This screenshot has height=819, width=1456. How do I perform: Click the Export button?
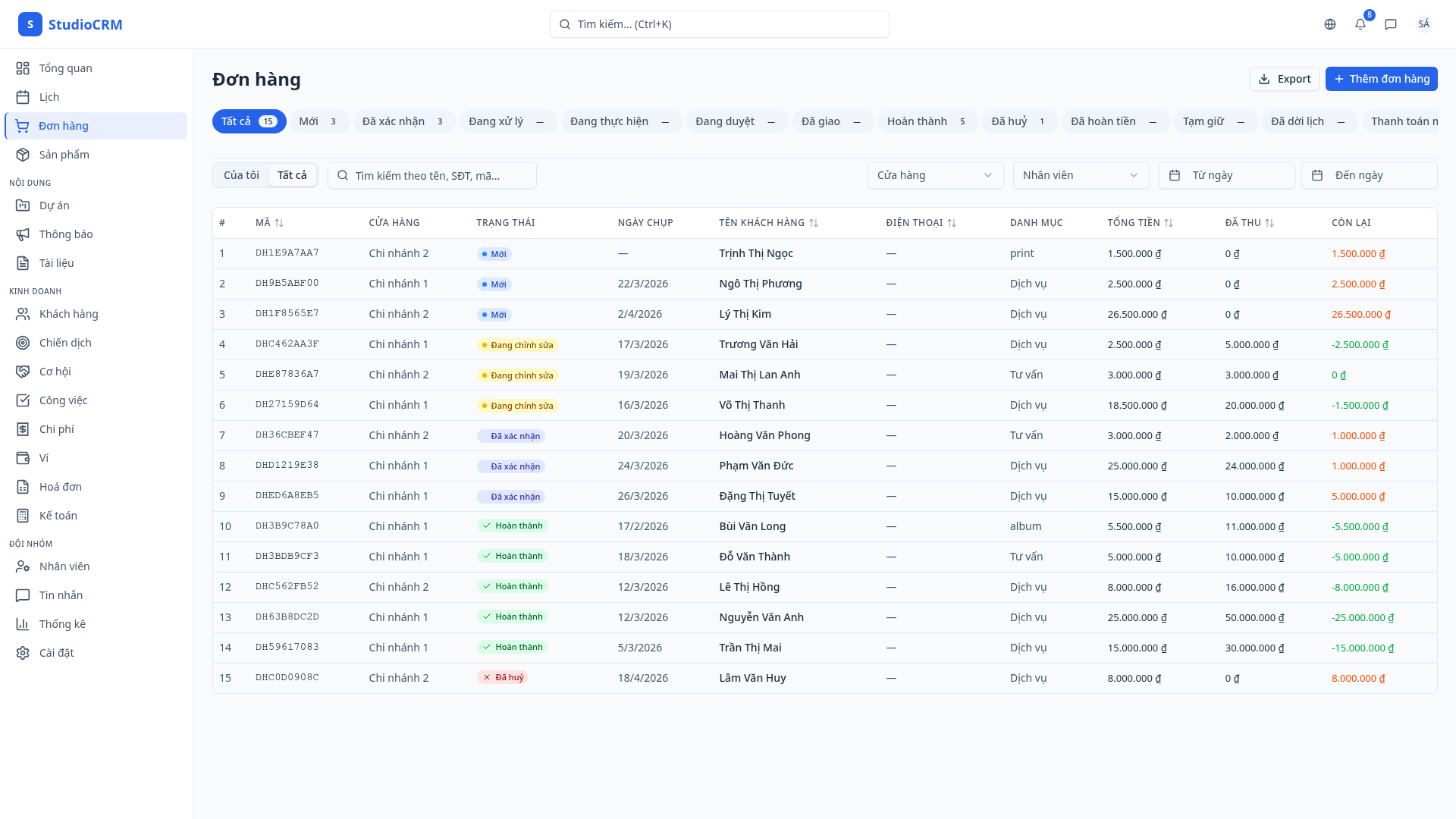(x=1284, y=79)
